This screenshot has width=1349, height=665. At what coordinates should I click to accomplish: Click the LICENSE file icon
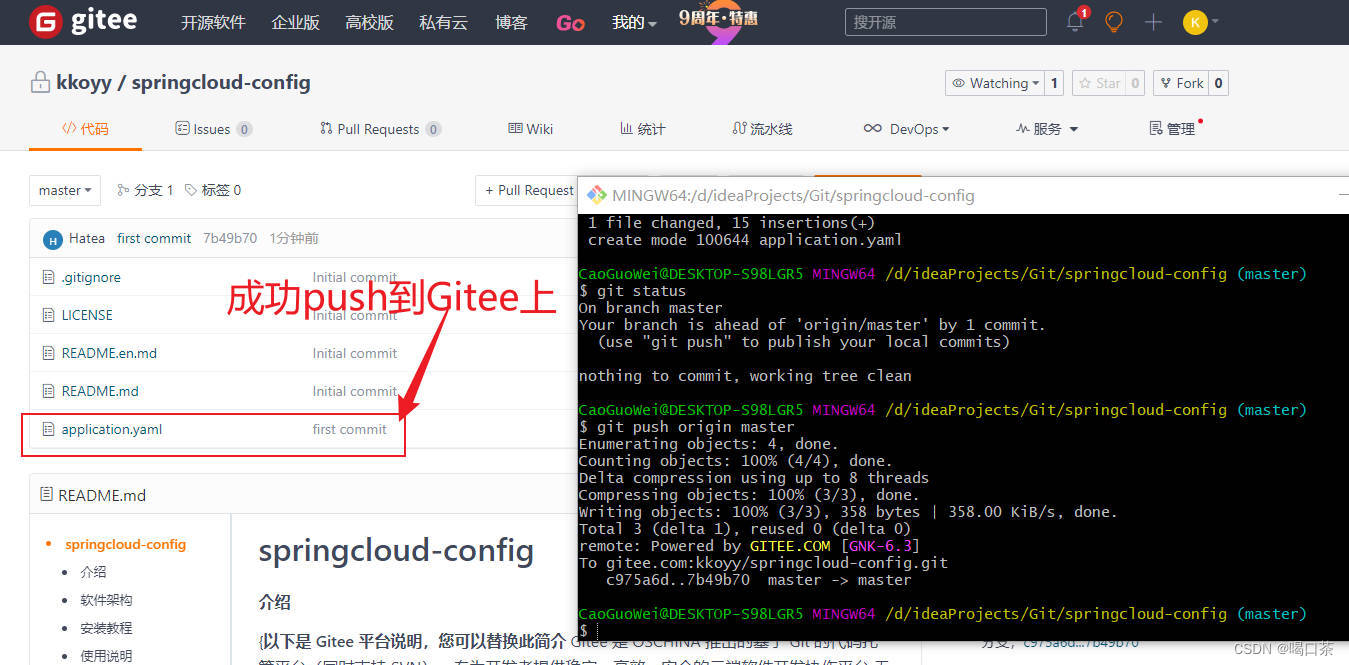point(48,315)
